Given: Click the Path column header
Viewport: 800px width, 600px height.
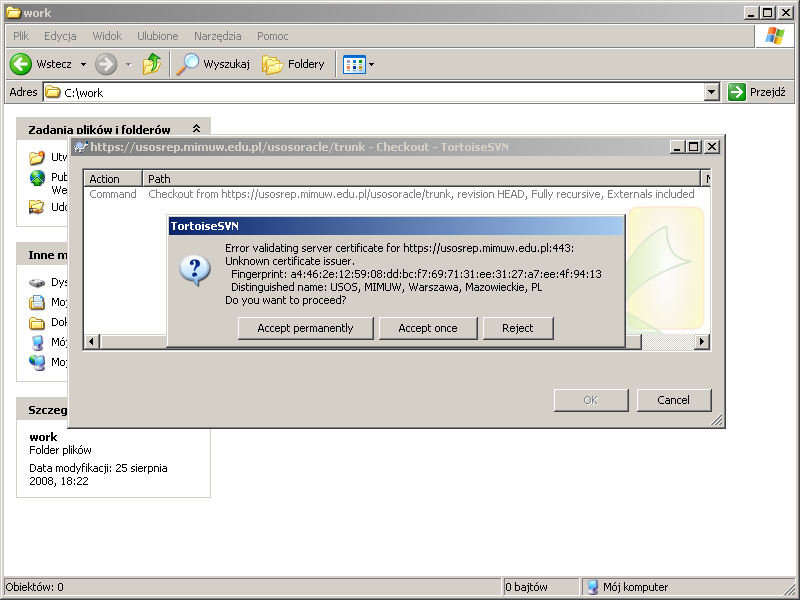Looking at the screenshot, I should (421, 179).
